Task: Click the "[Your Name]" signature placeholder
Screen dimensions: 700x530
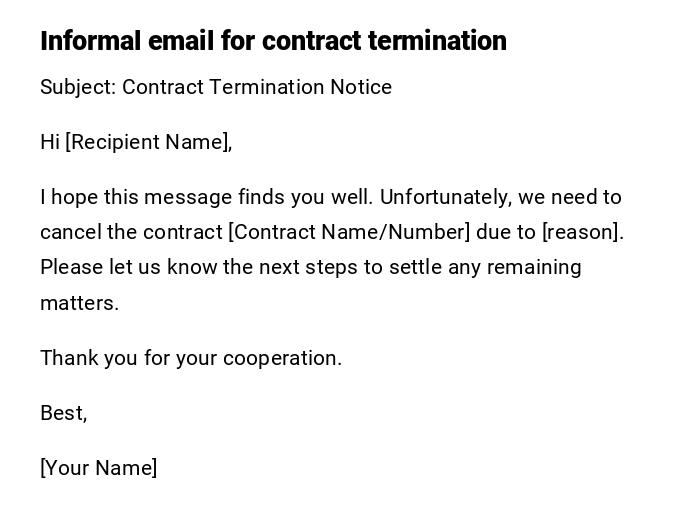Action: [x=98, y=468]
